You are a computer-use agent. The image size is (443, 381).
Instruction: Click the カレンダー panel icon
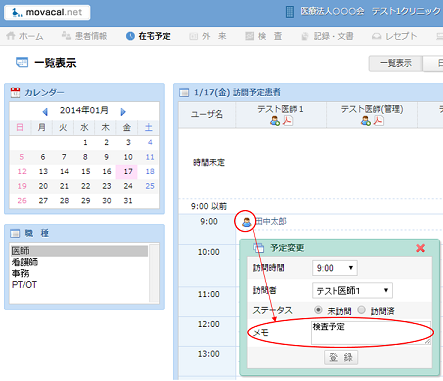click(15, 92)
